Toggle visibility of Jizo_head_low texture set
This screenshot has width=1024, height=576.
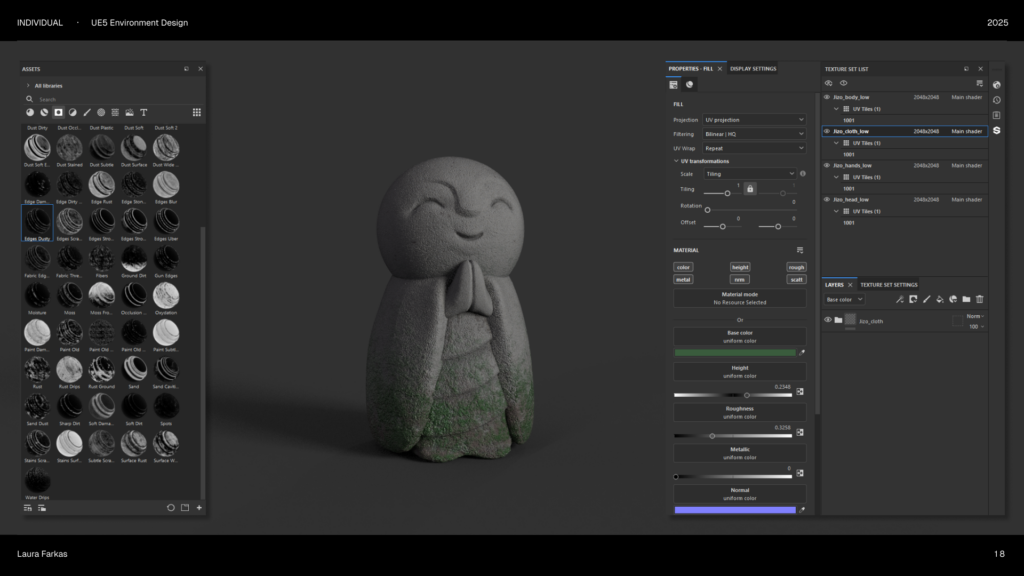pyautogui.click(x=827, y=199)
